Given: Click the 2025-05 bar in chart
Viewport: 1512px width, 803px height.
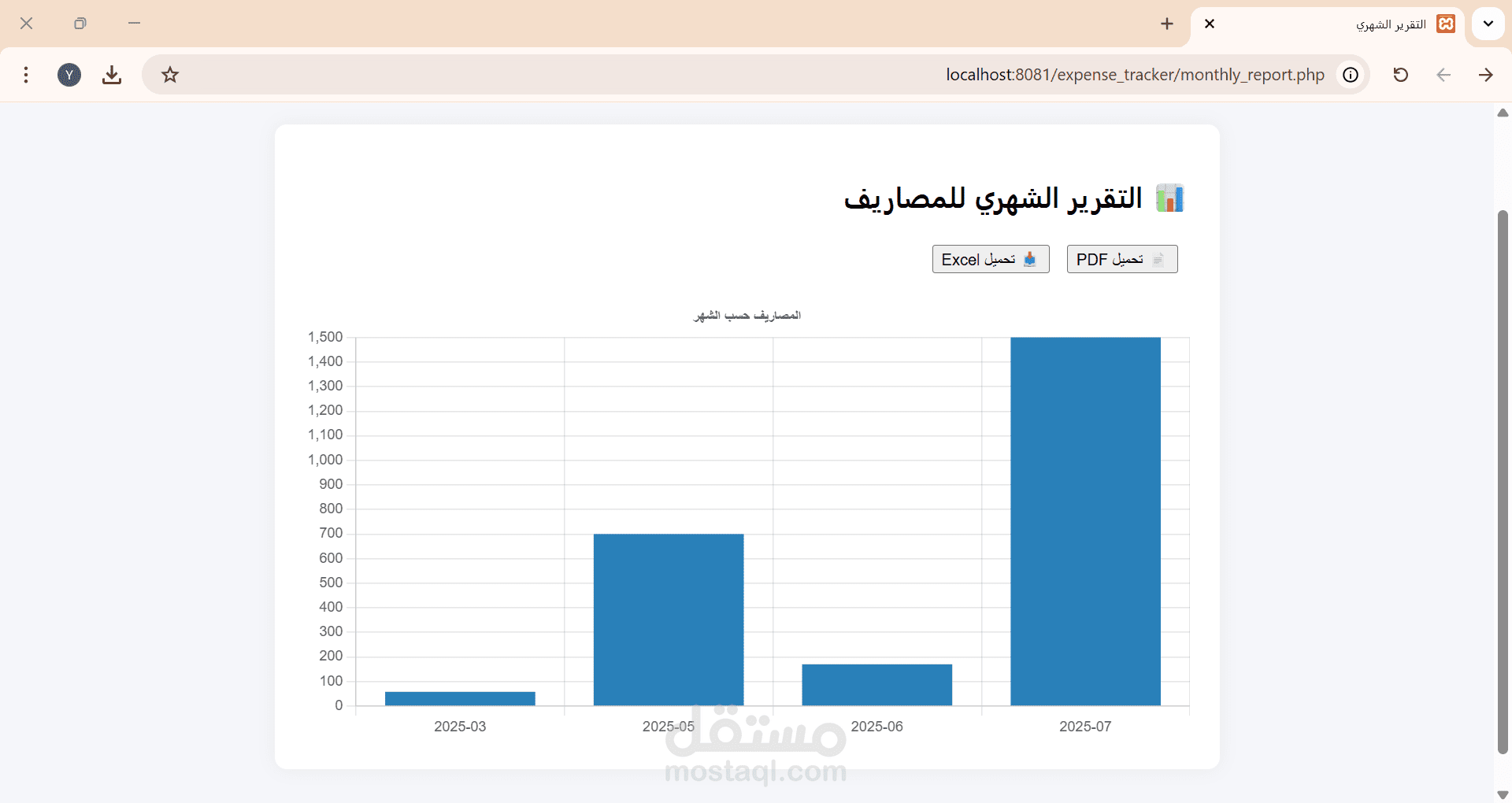Looking at the screenshot, I should (x=669, y=620).
